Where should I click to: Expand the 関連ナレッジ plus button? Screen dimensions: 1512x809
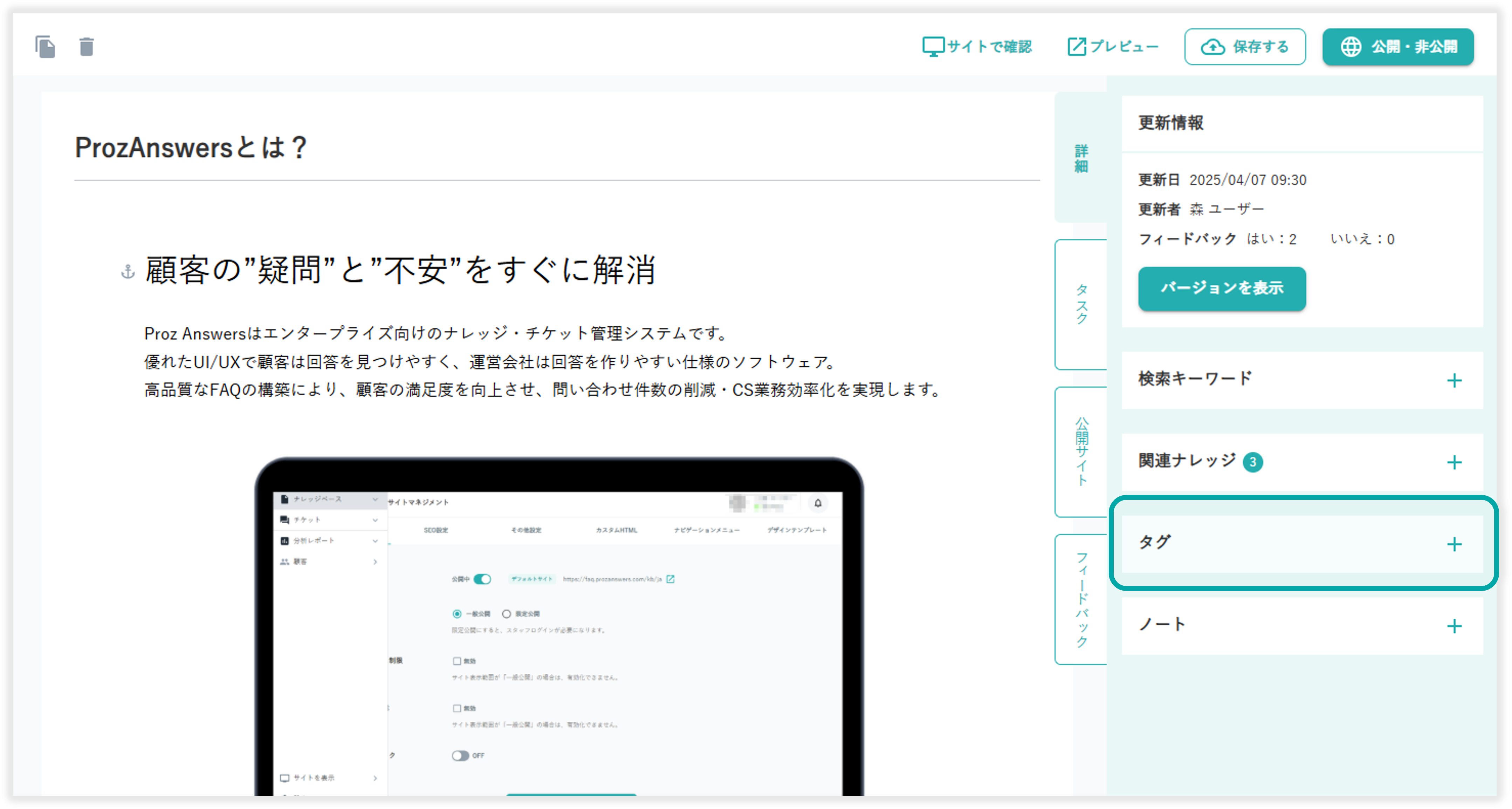(1454, 462)
